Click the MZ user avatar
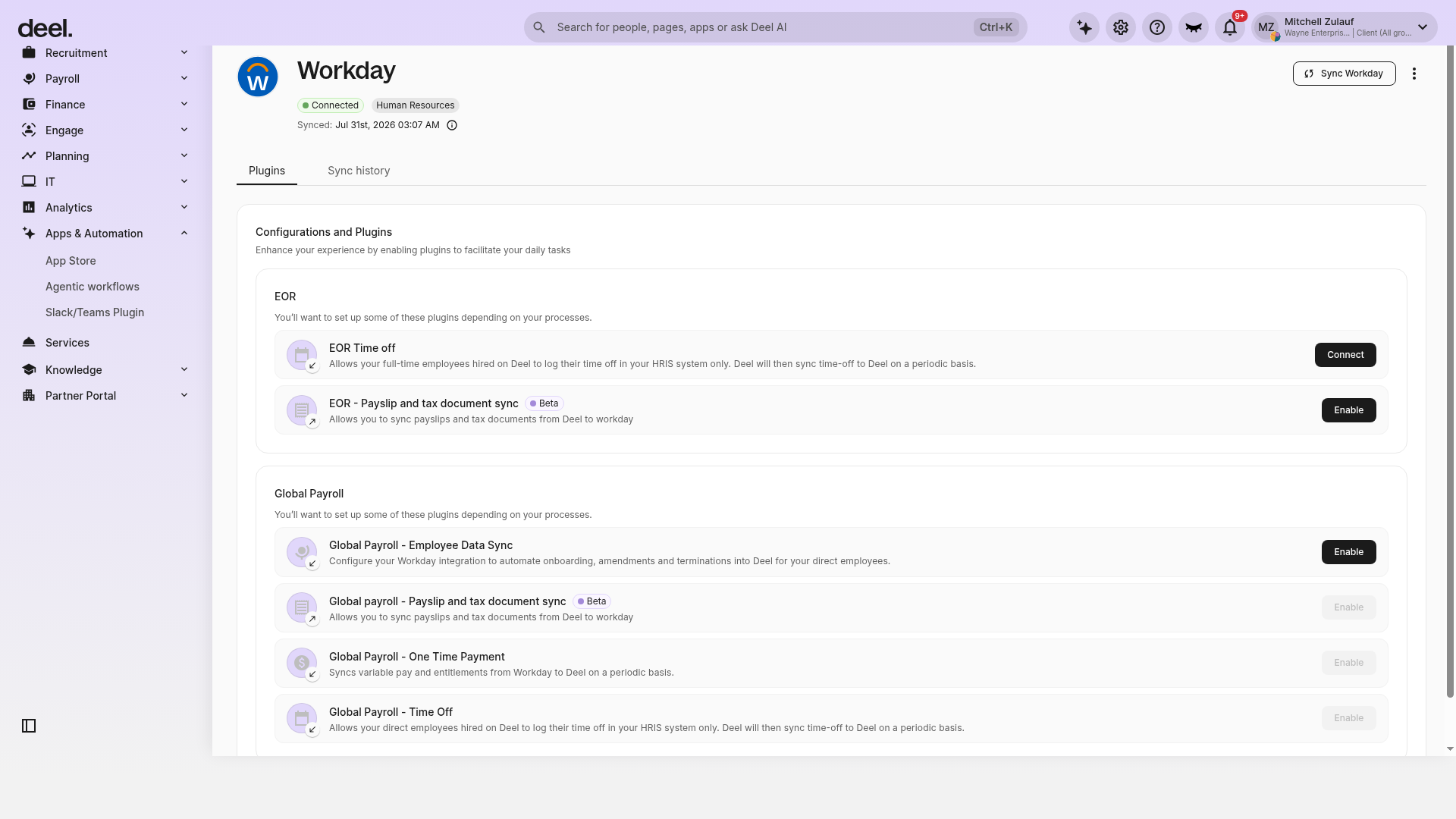The image size is (1456, 819). pos(1266,27)
